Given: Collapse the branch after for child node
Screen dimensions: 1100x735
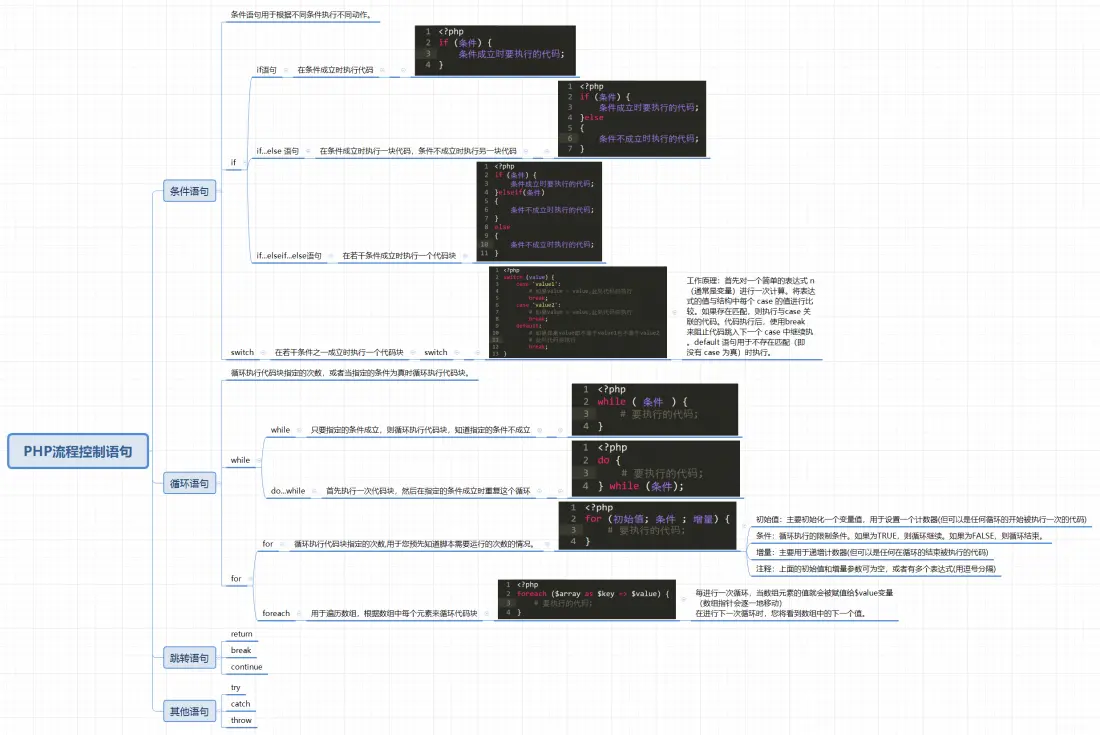Looking at the screenshot, I should (x=283, y=544).
